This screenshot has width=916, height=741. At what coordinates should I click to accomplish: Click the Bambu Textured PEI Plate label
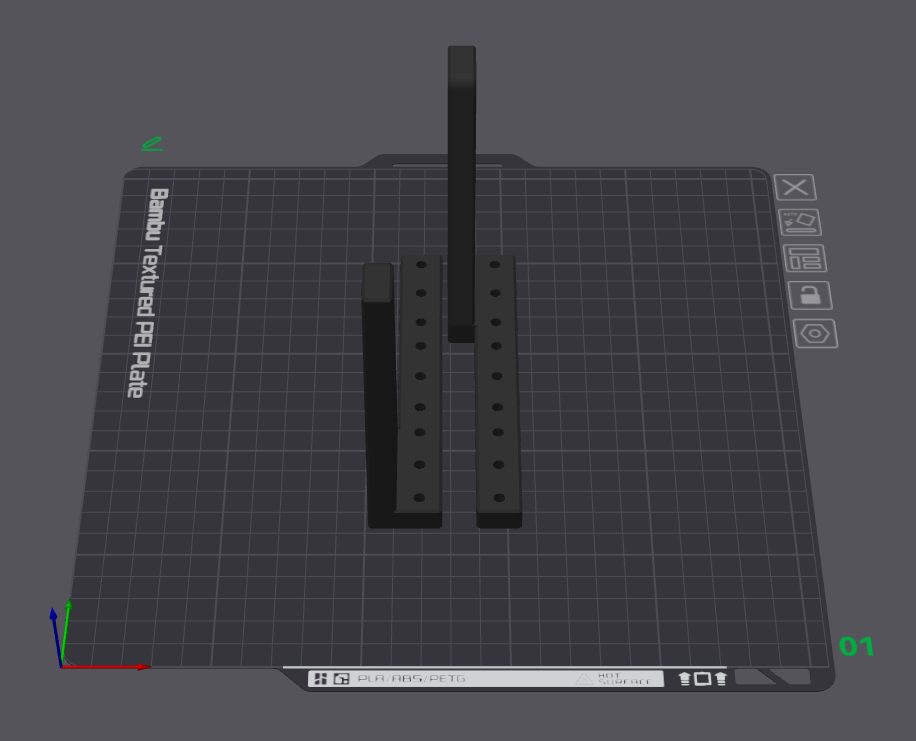pyautogui.click(x=149, y=292)
